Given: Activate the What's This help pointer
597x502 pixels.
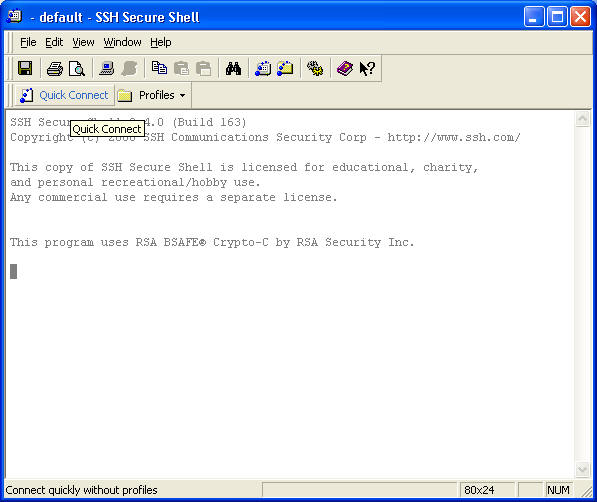Looking at the screenshot, I should click(x=367, y=69).
